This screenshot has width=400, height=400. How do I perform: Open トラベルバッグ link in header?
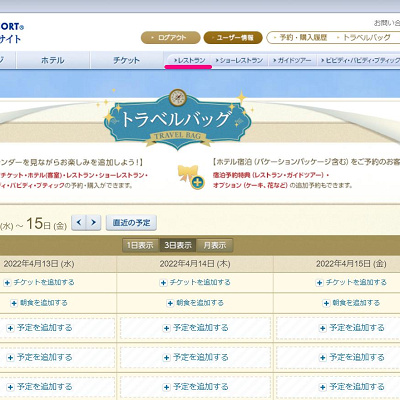tap(366, 38)
